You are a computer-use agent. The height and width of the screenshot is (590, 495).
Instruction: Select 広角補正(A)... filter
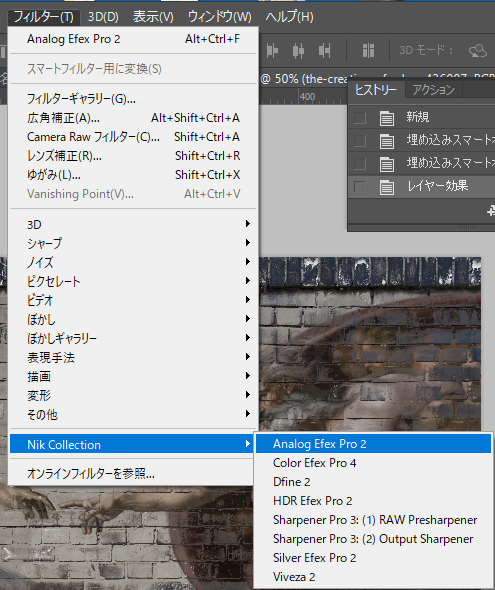pyautogui.click(x=133, y=118)
